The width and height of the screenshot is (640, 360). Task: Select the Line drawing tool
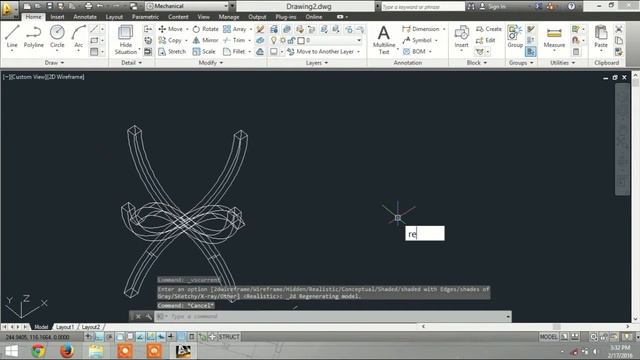12,37
